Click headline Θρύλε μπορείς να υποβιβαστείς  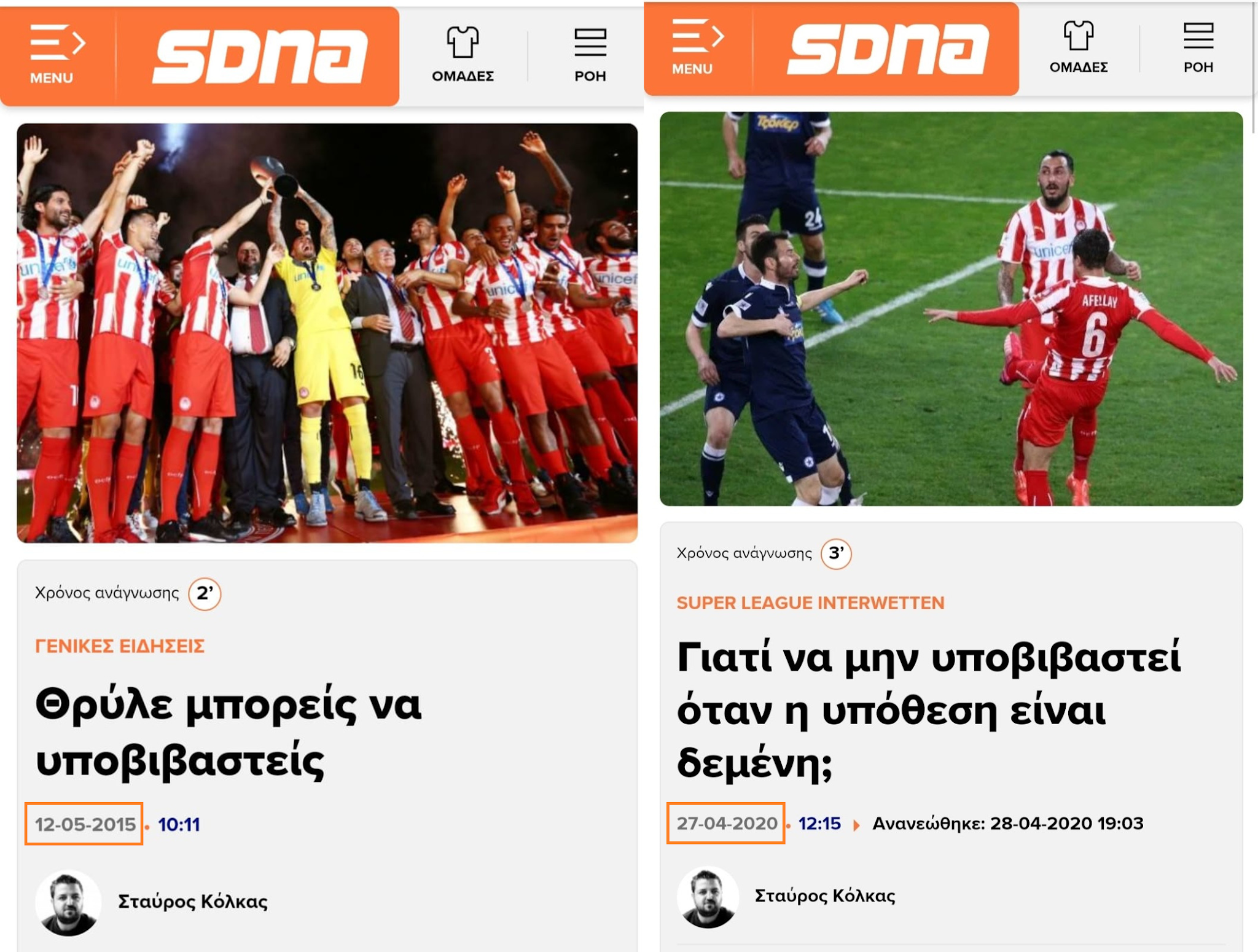229,732
